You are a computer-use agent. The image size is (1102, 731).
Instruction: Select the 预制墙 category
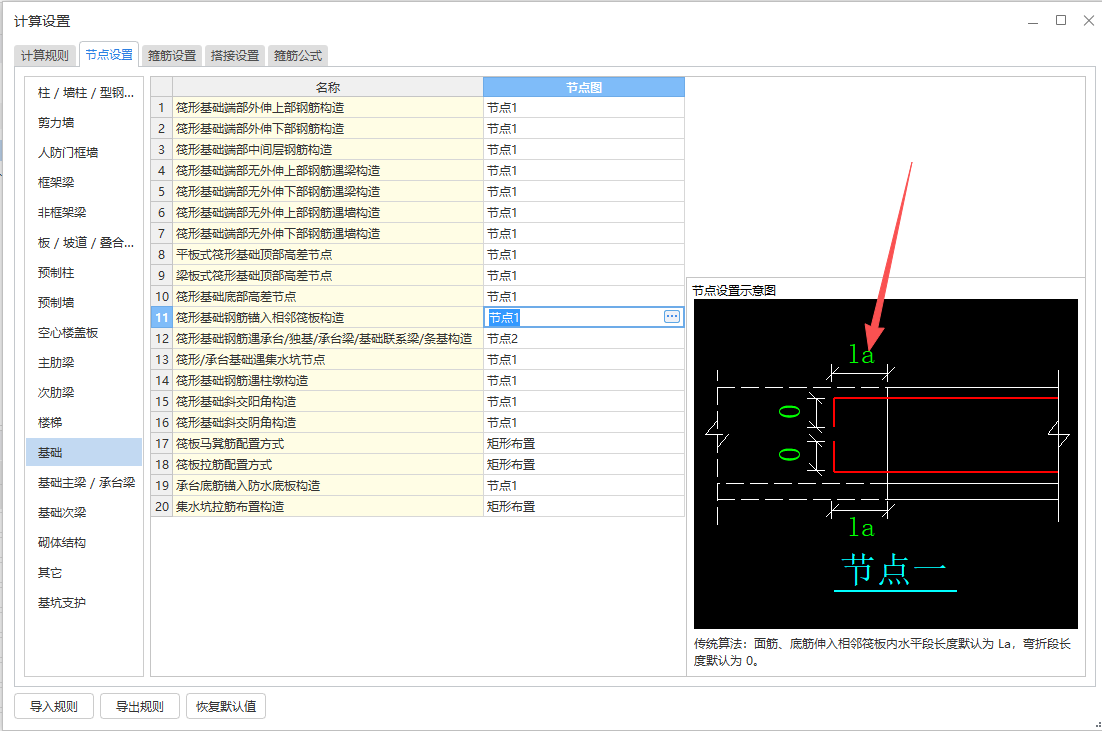tap(84, 303)
